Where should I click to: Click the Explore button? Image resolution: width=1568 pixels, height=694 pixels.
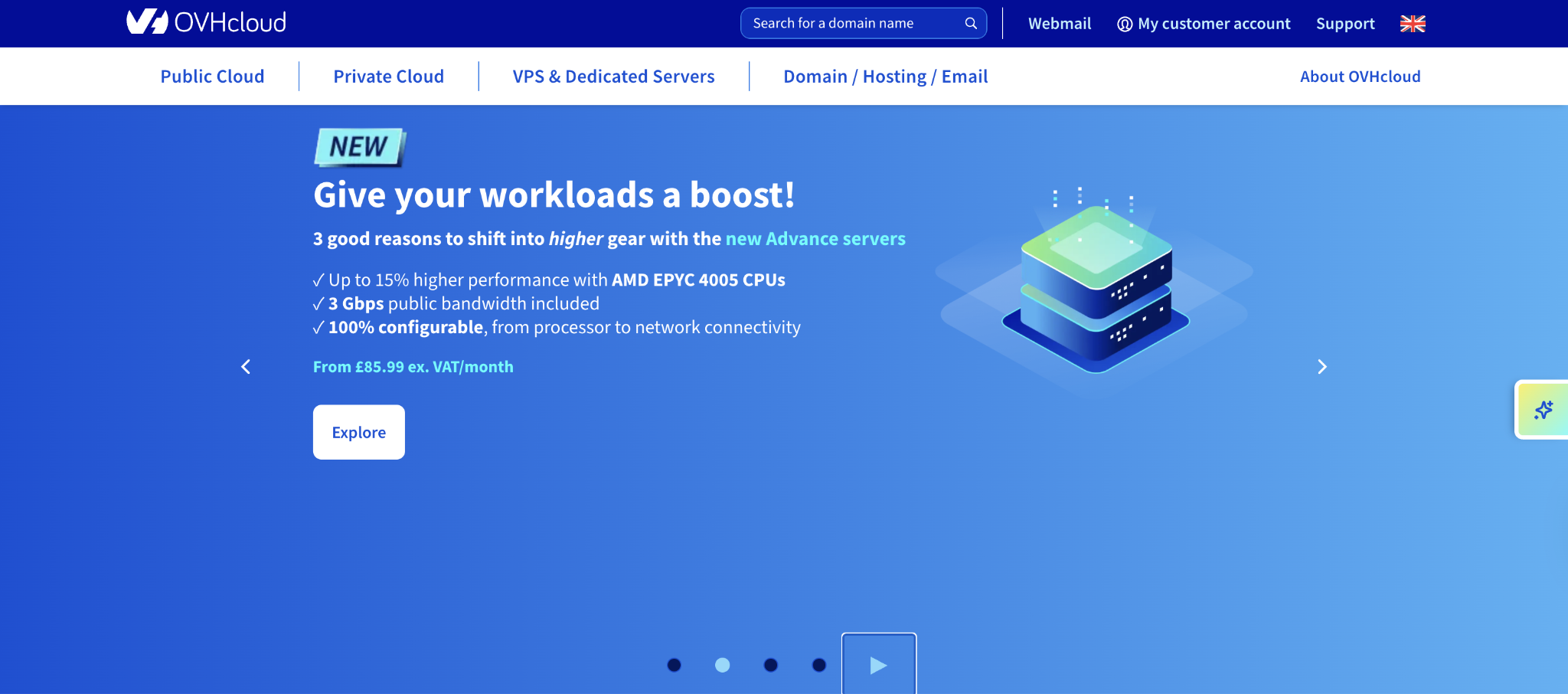358,431
